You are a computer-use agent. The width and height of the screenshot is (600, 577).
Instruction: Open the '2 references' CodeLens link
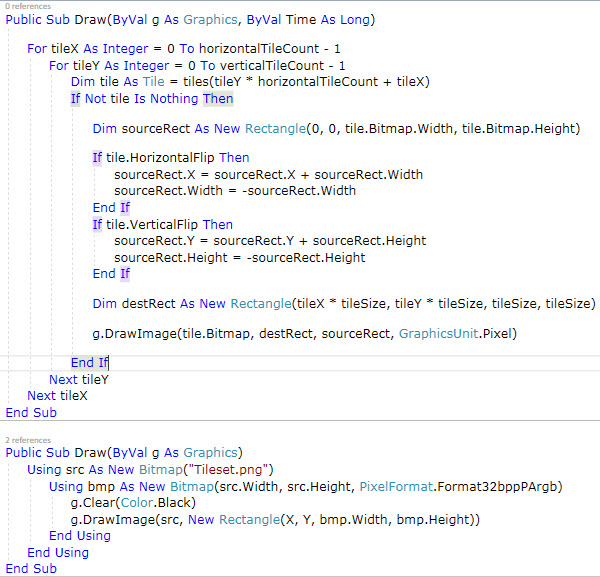28,440
